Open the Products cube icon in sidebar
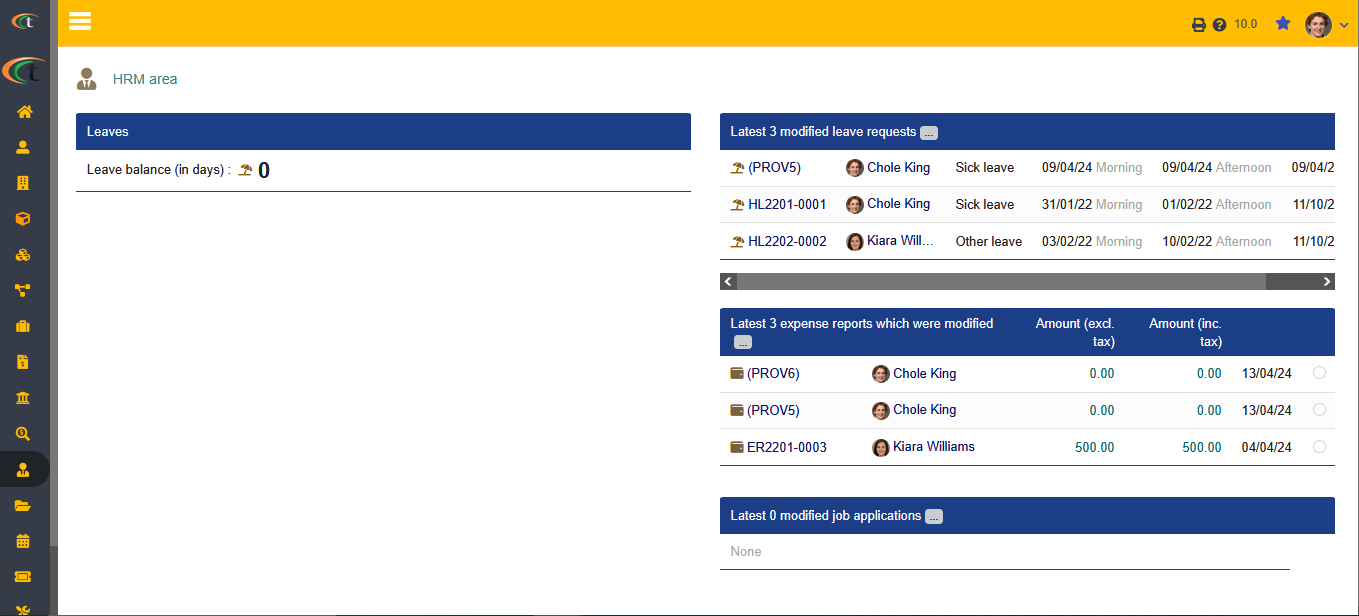Viewport: 1359px width, 616px height. pyautogui.click(x=23, y=219)
